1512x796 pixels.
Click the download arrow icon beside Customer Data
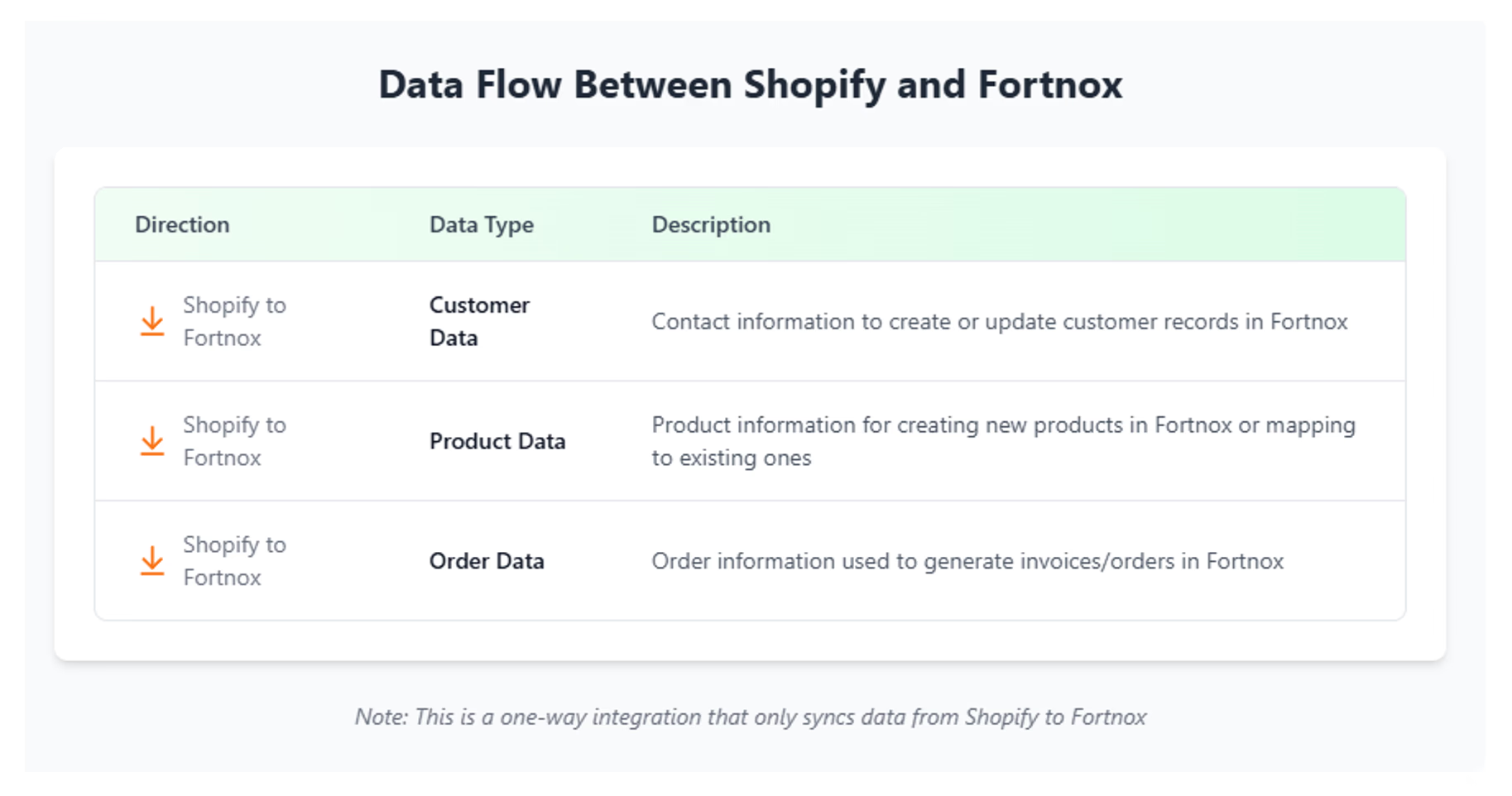152,321
